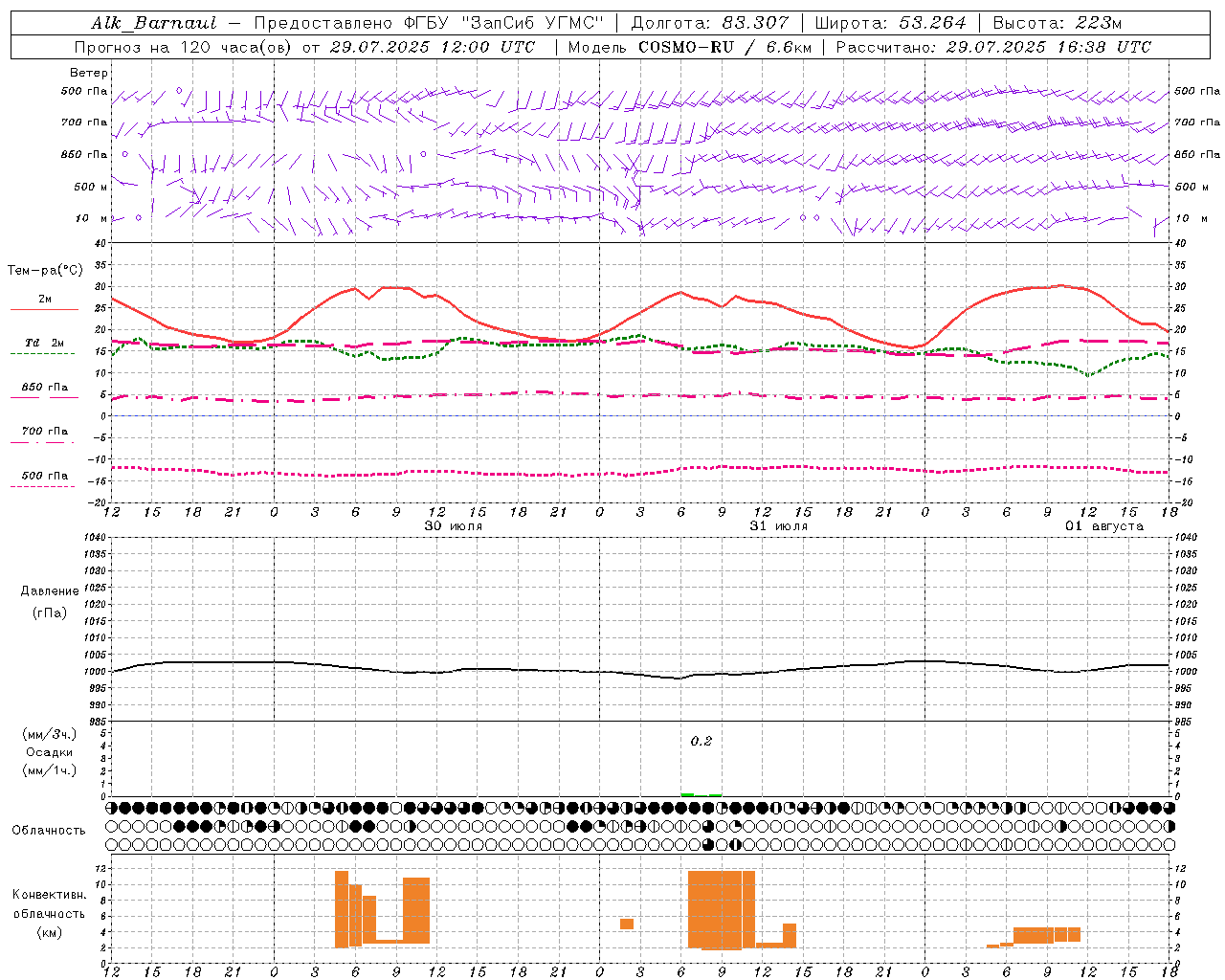
Task: Select the 'Модель COSMO-RU / 6.6км' model label
Action: pyautogui.click(x=689, y=47)
